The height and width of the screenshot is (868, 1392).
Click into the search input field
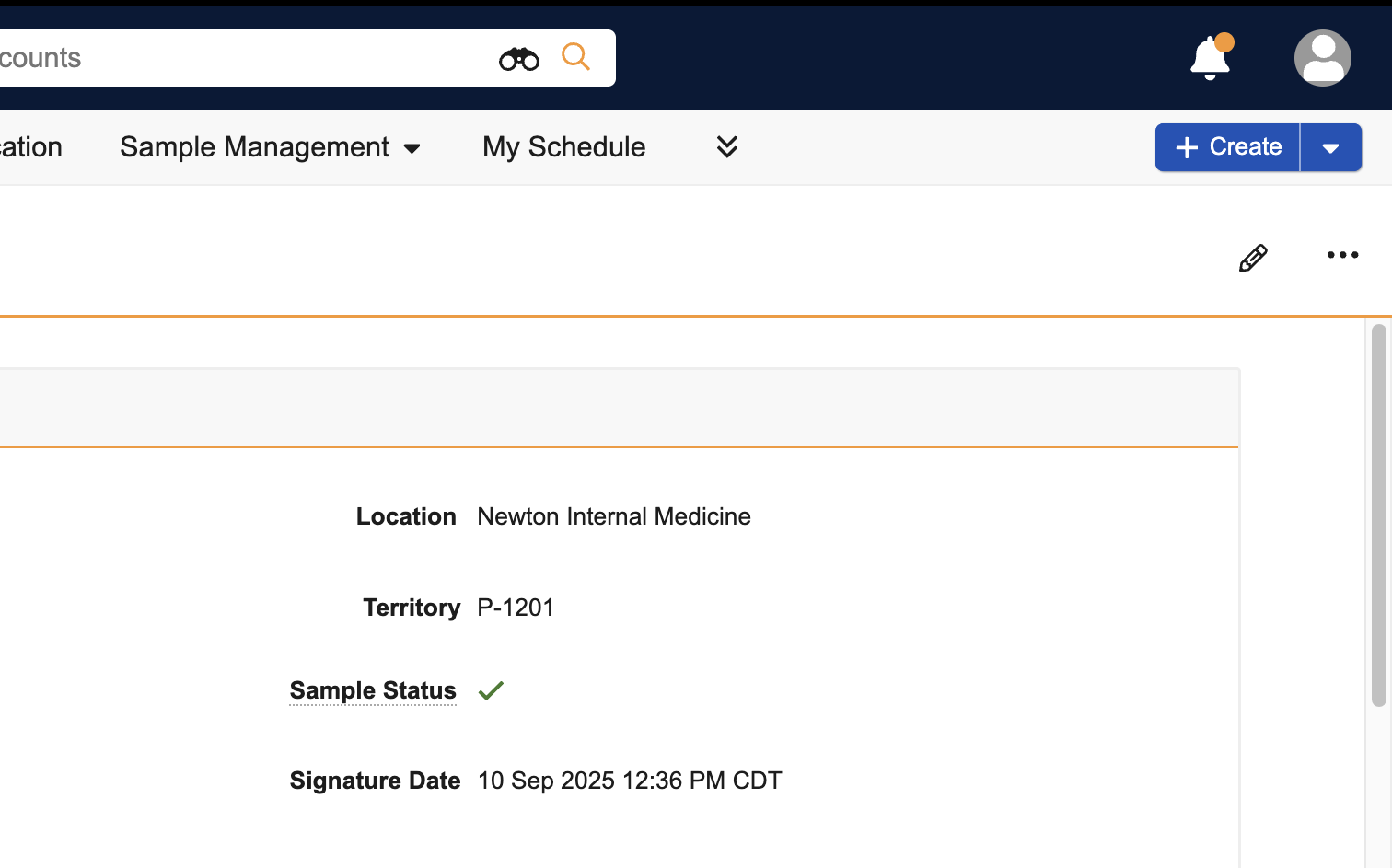click(239, 58)
